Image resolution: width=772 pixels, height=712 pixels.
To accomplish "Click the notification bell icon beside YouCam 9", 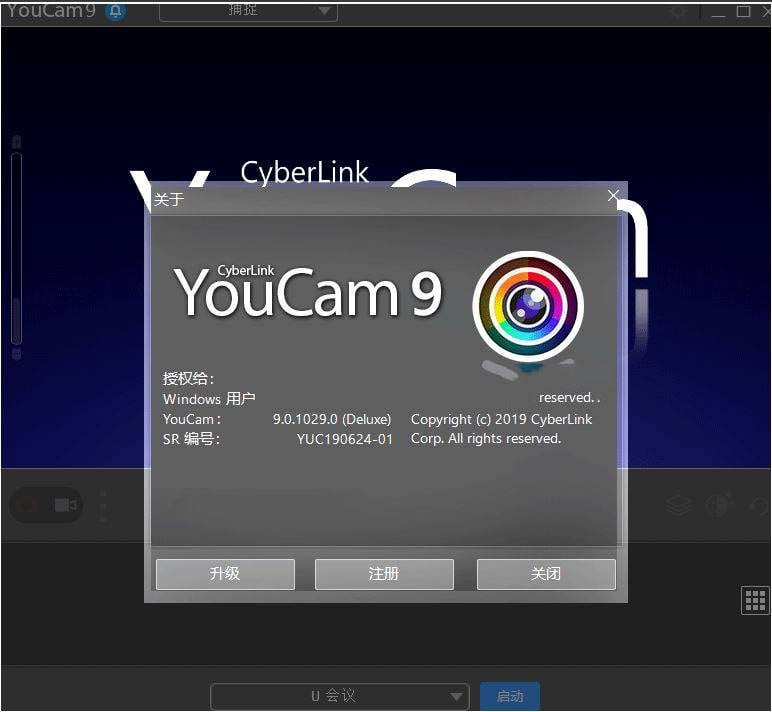I will click(116, 10).
